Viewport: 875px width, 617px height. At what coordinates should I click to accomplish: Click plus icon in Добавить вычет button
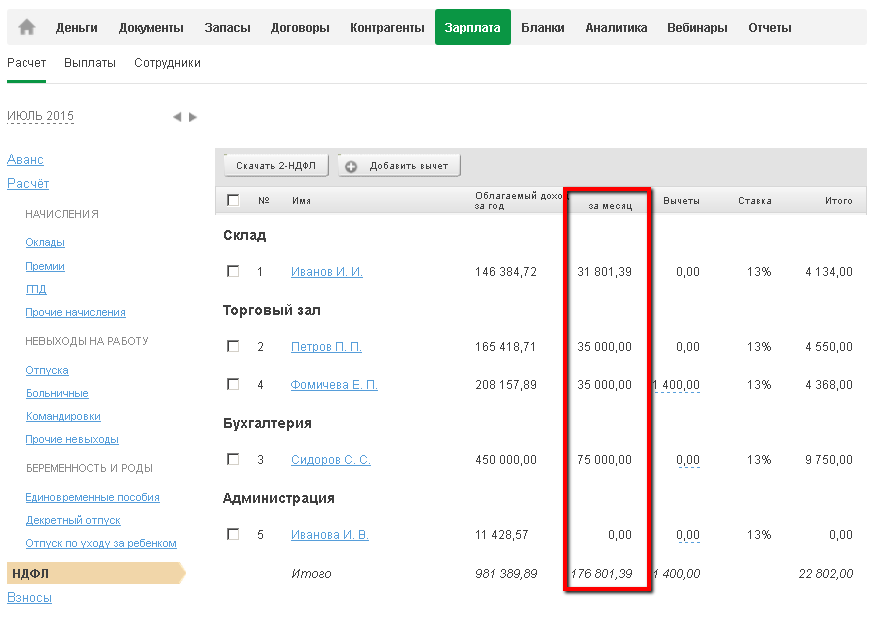[x=351, y=166]
